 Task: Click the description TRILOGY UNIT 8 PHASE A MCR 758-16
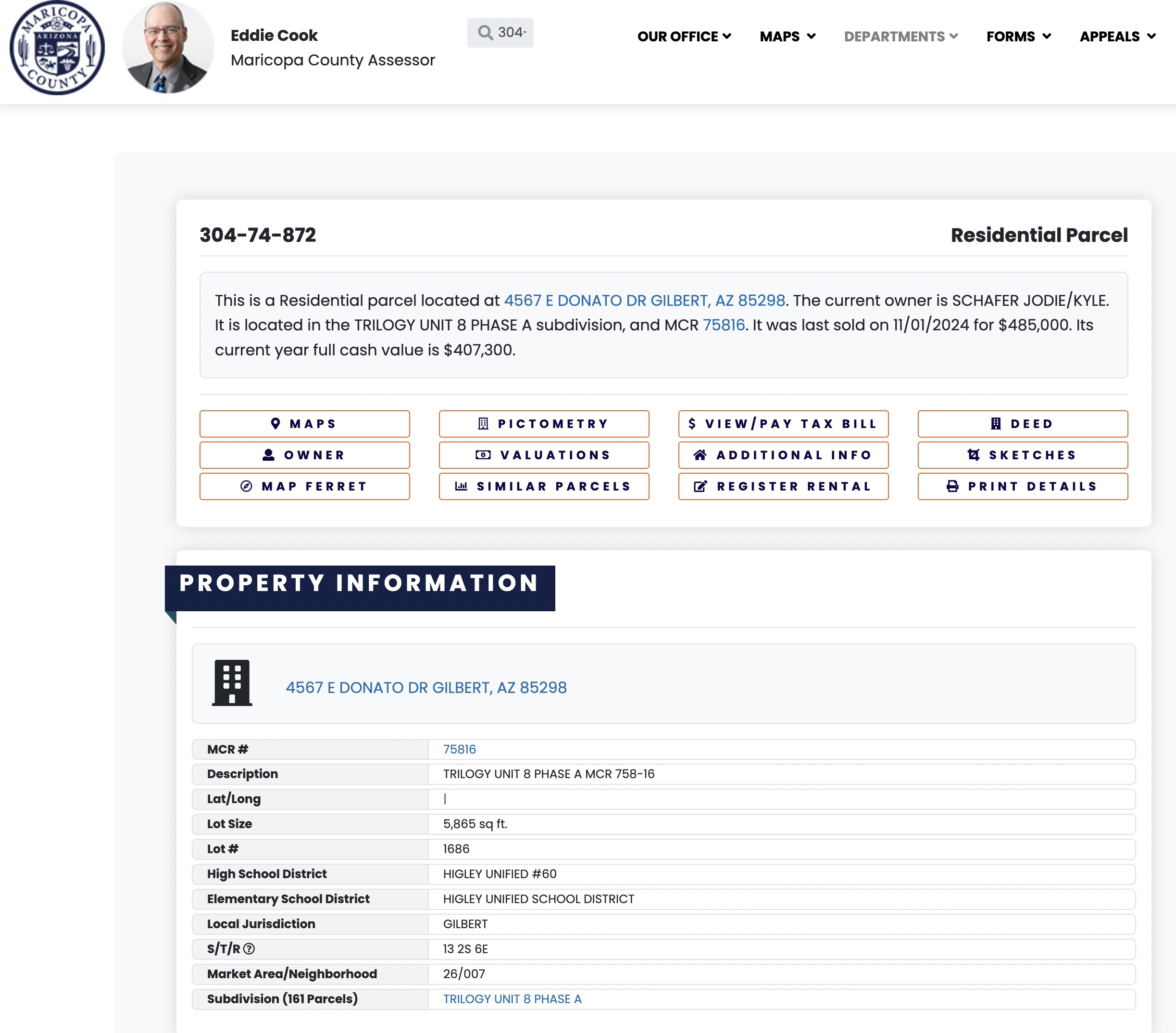pos(549,774)
